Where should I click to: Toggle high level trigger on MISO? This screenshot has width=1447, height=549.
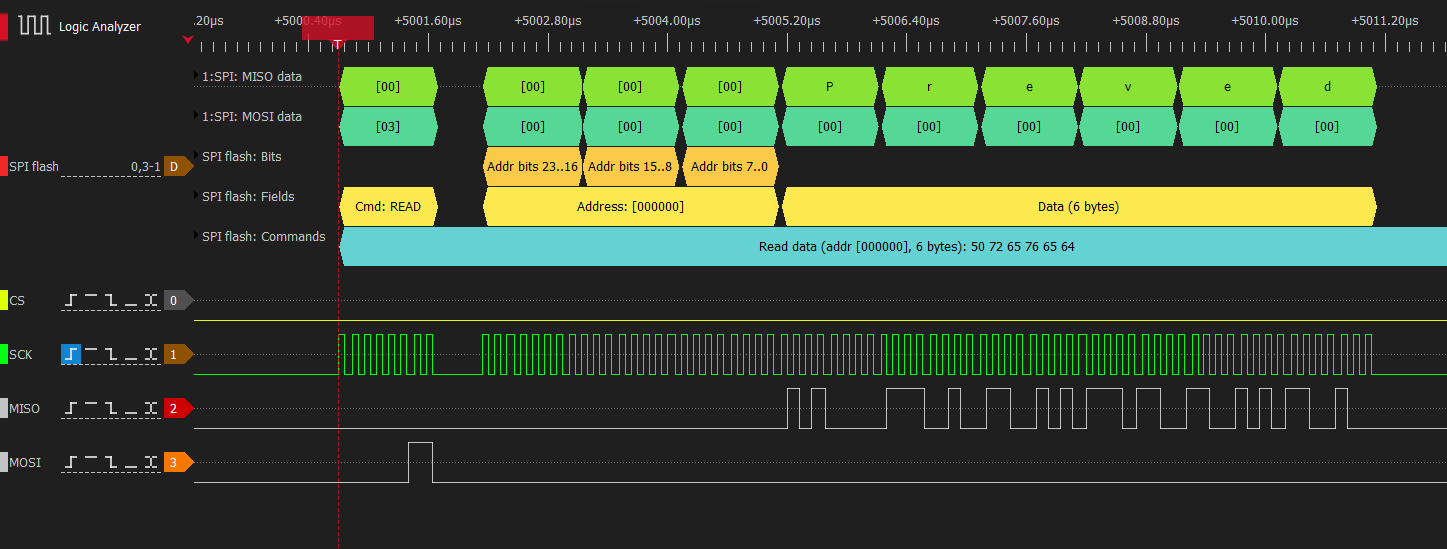click(91, 408)
